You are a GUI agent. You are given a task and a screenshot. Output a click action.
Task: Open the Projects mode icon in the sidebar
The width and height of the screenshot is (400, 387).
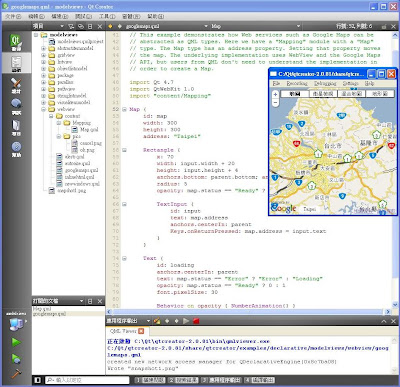[x=16, y=127]
